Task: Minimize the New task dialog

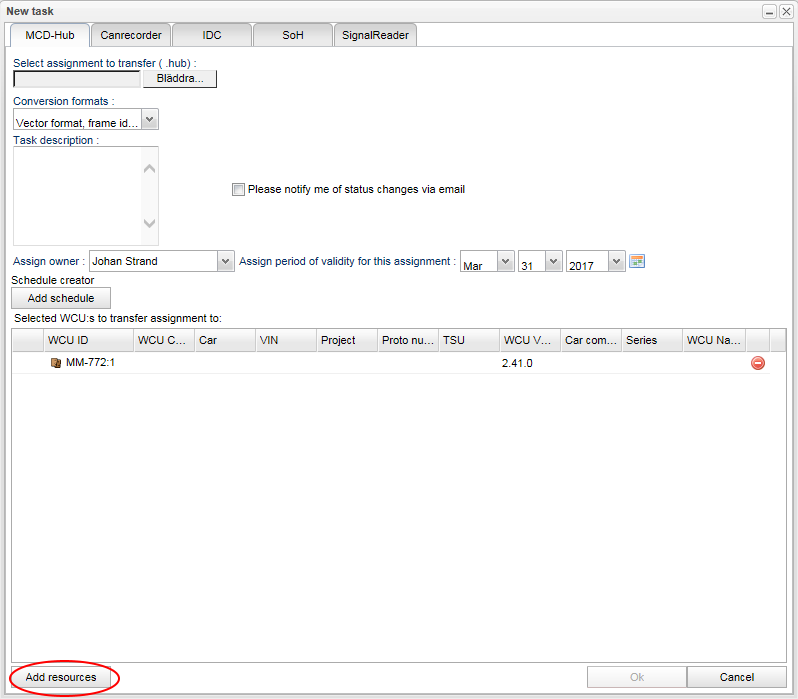Action: click(x=770, y=11)
